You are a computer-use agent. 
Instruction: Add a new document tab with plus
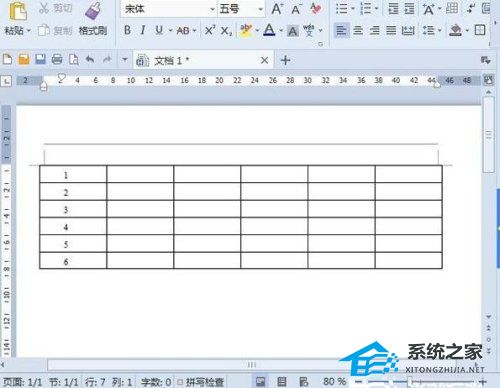(285, 60)
